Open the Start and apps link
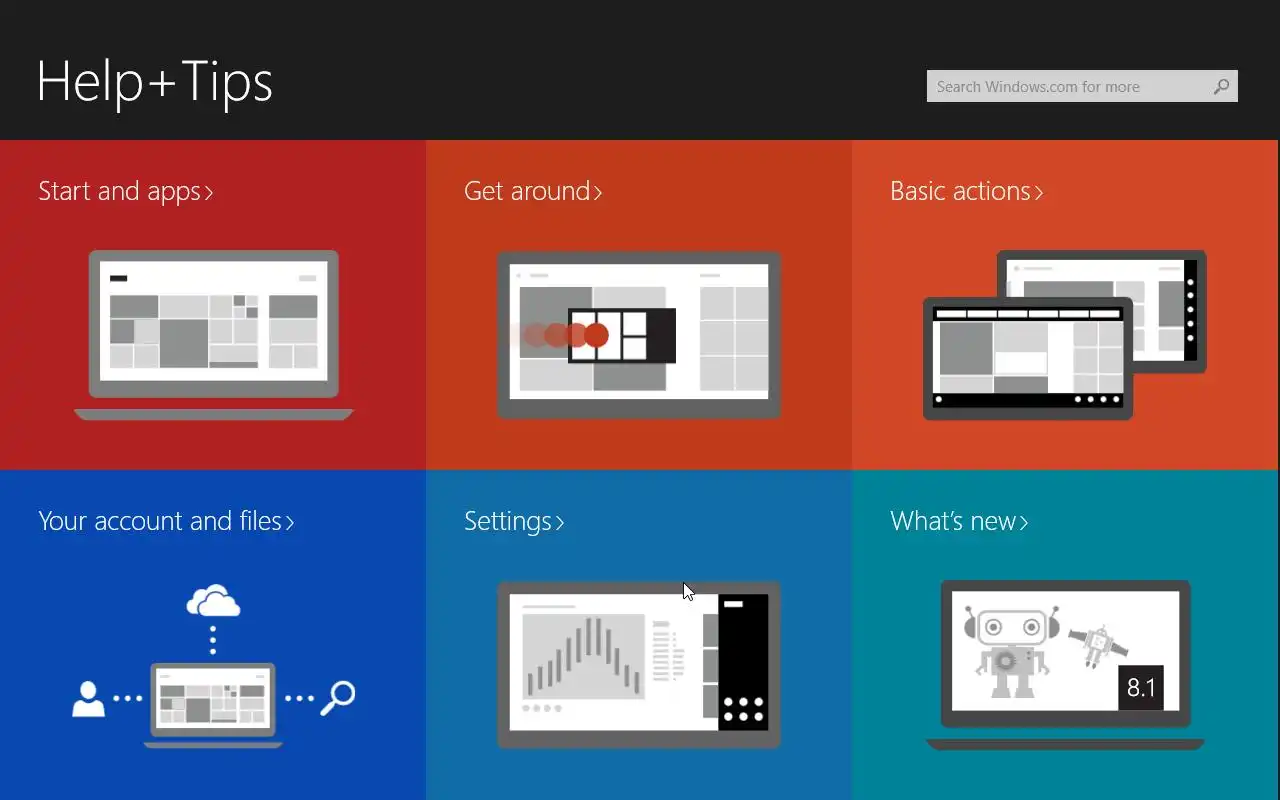 pos(126,191)
